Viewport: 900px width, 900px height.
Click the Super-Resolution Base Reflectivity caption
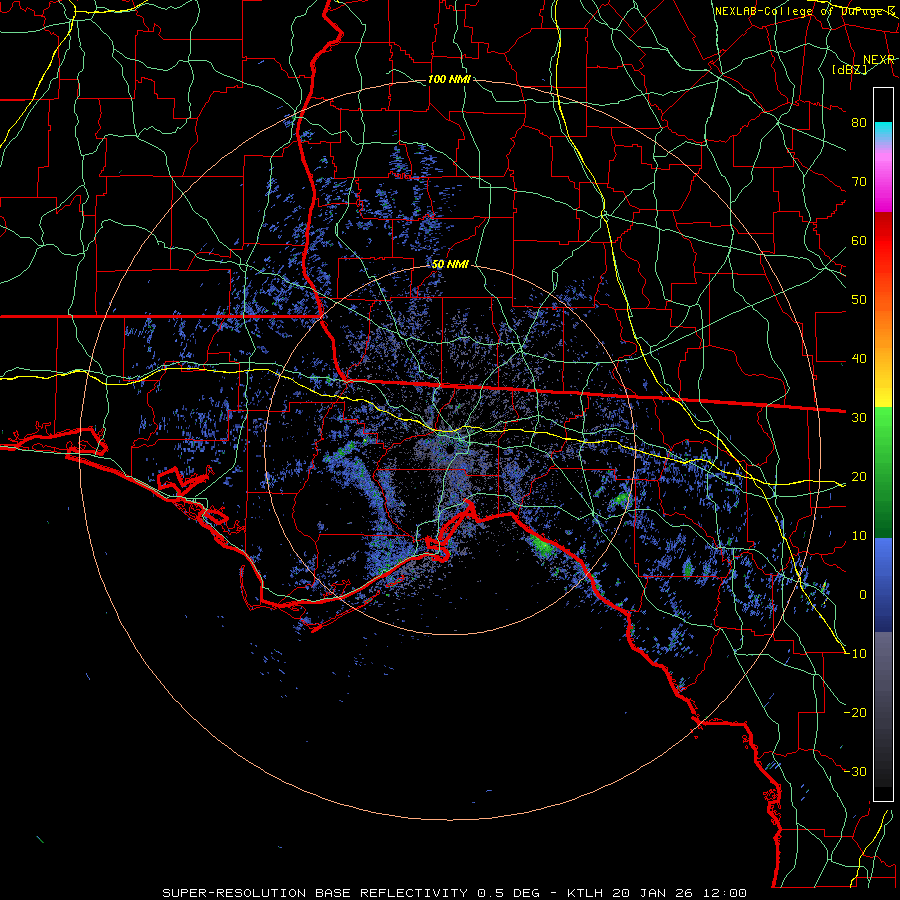pyautogui.click(x=454, y=893)
